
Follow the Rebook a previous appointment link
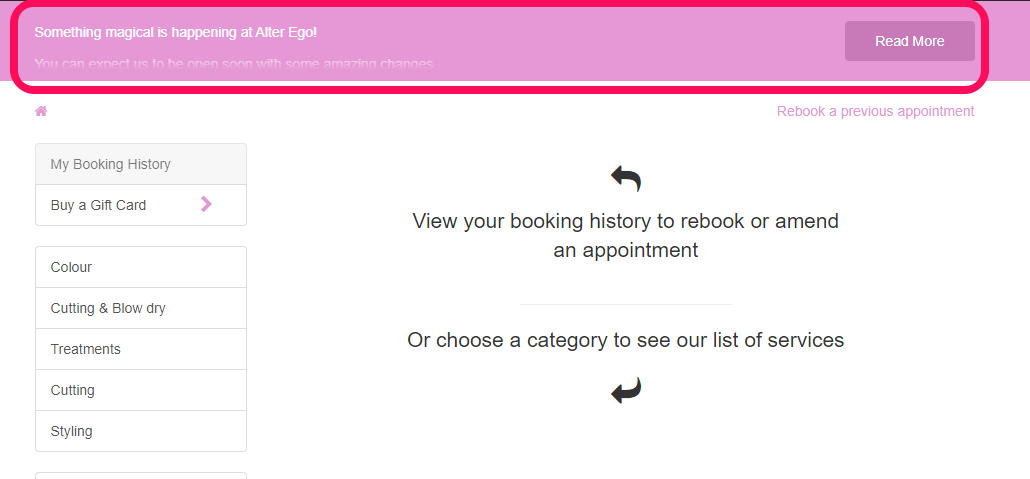875,111
